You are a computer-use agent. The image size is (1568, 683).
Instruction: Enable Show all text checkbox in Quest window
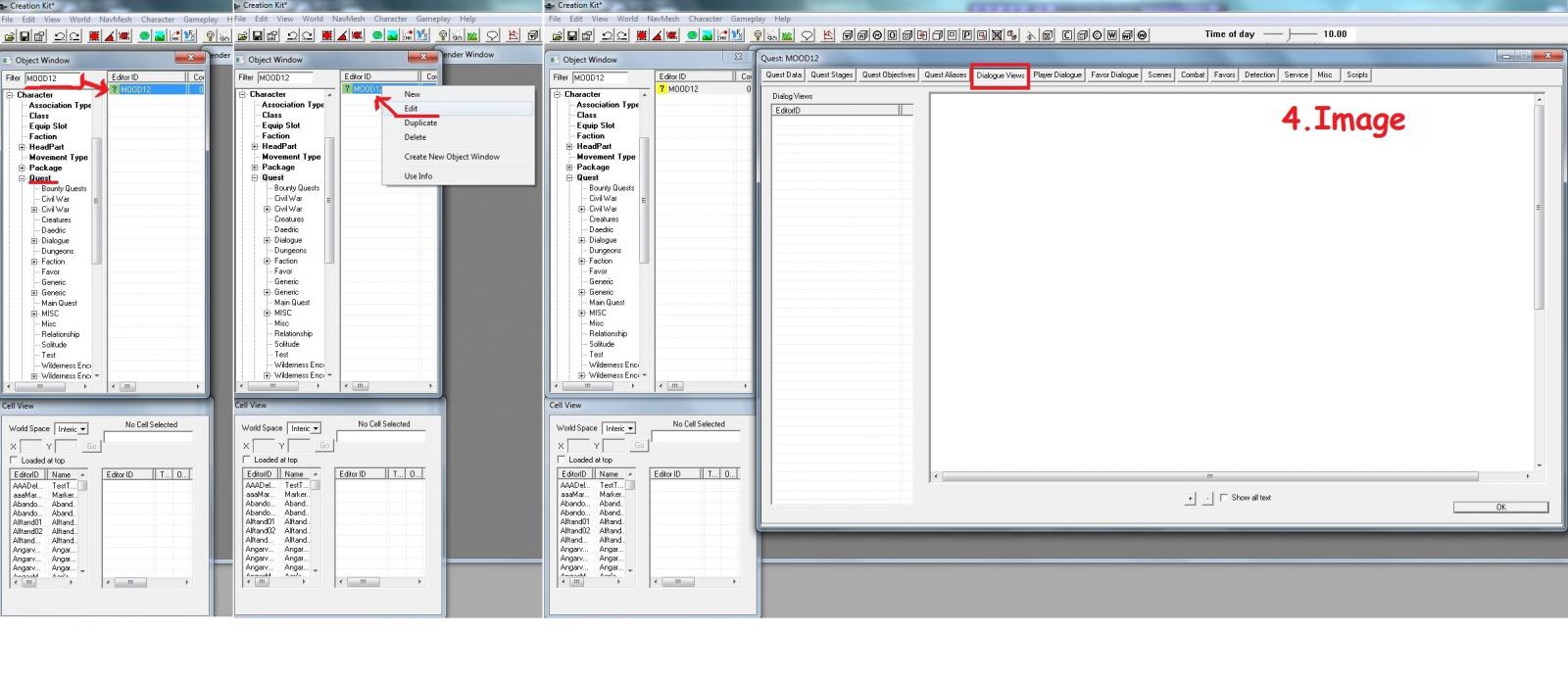[1223, 498]
